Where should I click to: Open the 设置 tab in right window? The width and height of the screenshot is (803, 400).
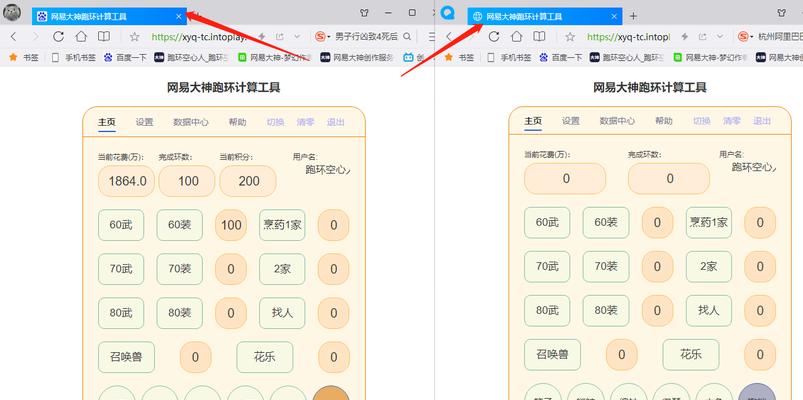(570, 121)
